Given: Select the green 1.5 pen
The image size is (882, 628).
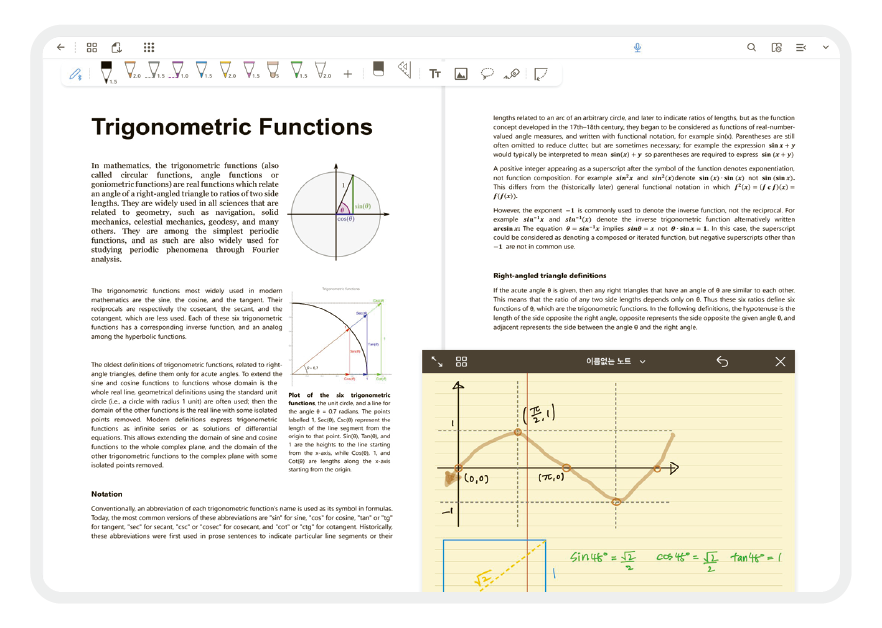Looking at the screenshot, I should click(x=298, y=70).
